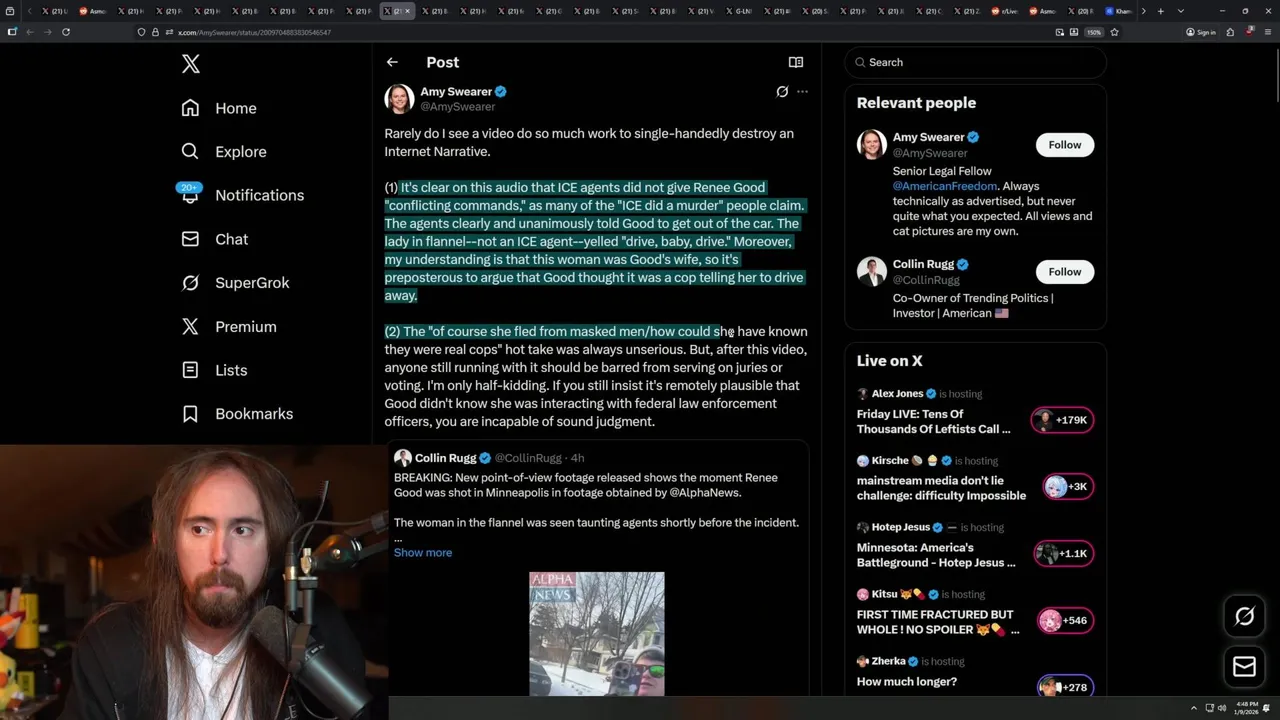Play the Alpha News video thumbnail
This screenshot has width=1280, height=720.
[597, 633]
